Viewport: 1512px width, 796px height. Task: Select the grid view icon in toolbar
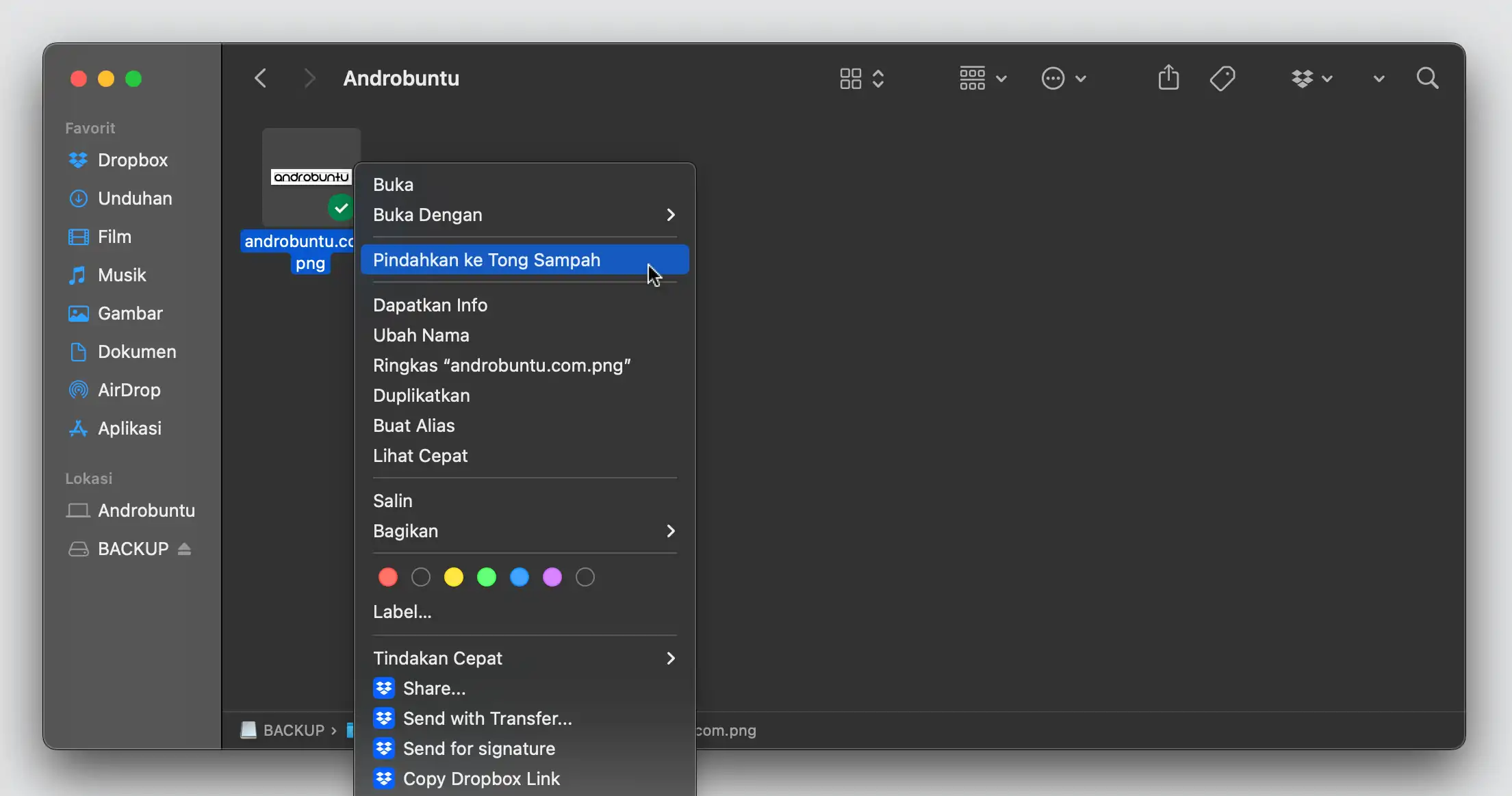coord(851,78)
